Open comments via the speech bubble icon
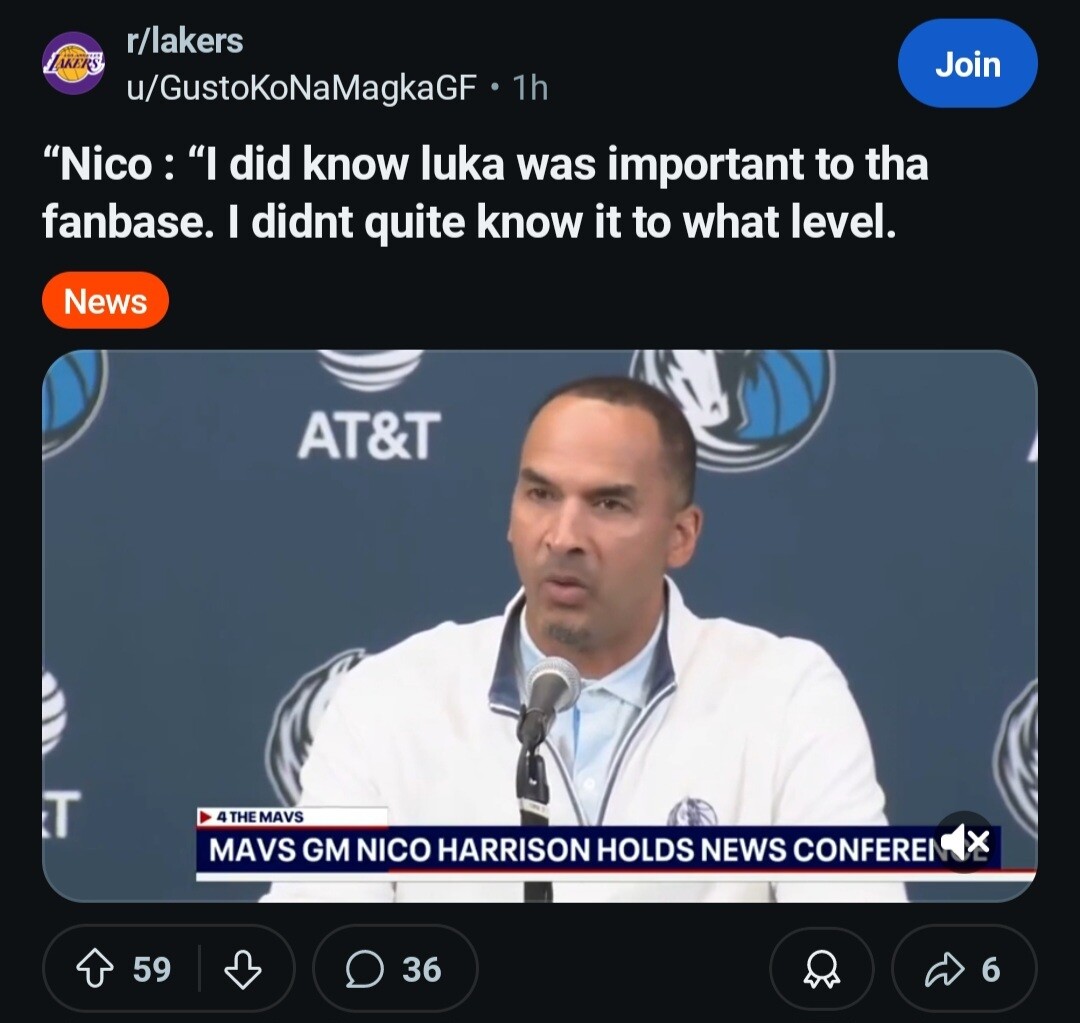1080x1023 pixels. 364,968
